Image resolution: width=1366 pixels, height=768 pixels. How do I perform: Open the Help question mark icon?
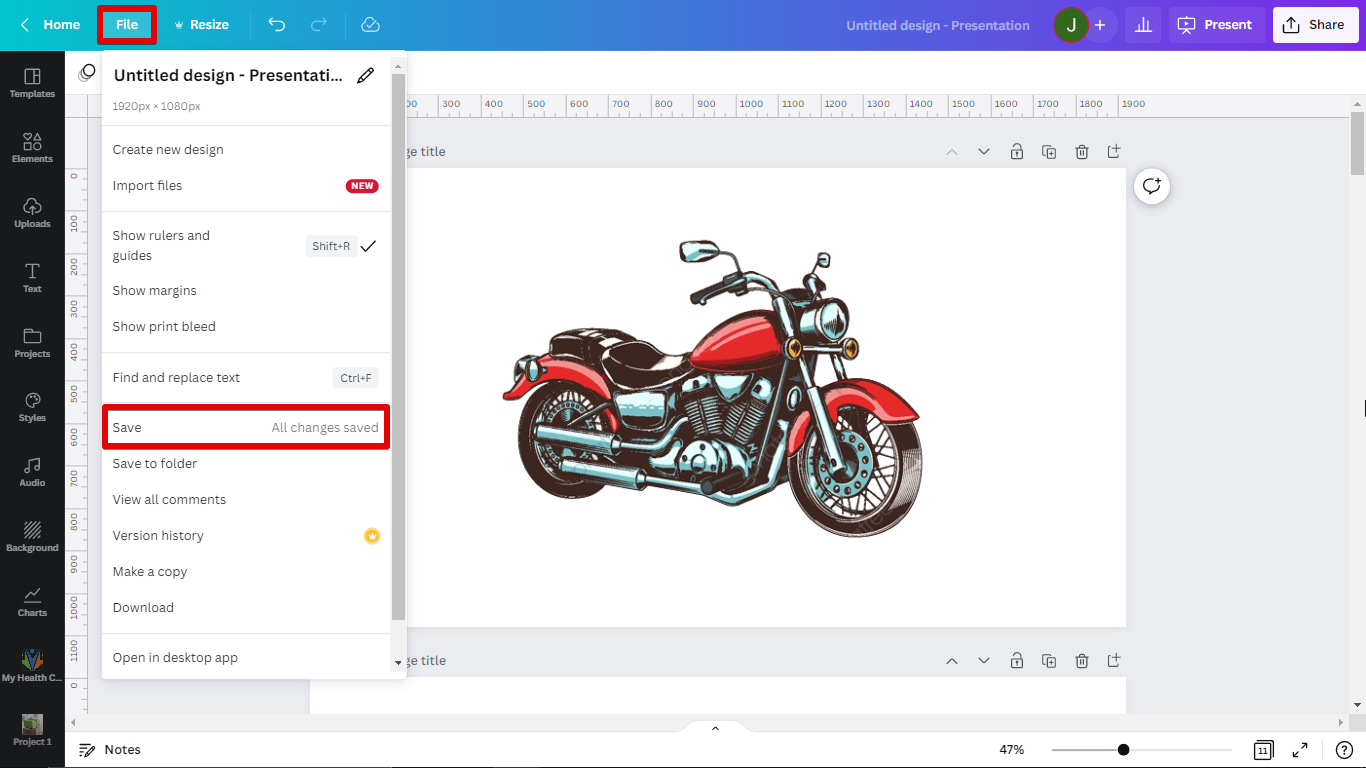point(1344,750)
